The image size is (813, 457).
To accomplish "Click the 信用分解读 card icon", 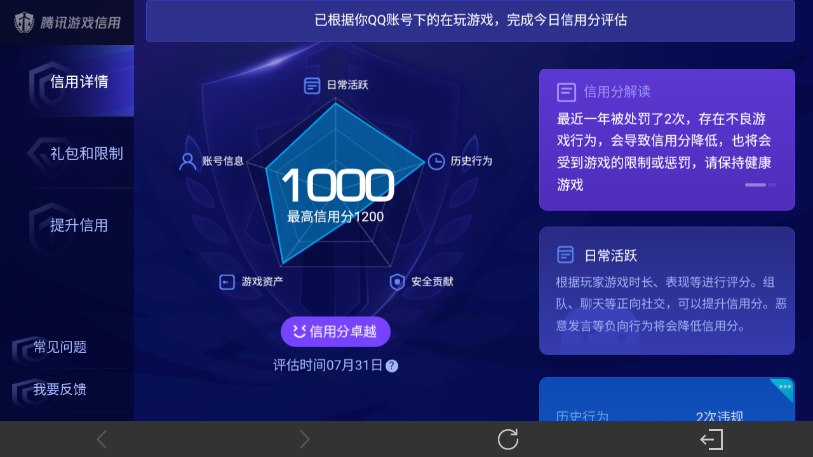I will (566, 92).
